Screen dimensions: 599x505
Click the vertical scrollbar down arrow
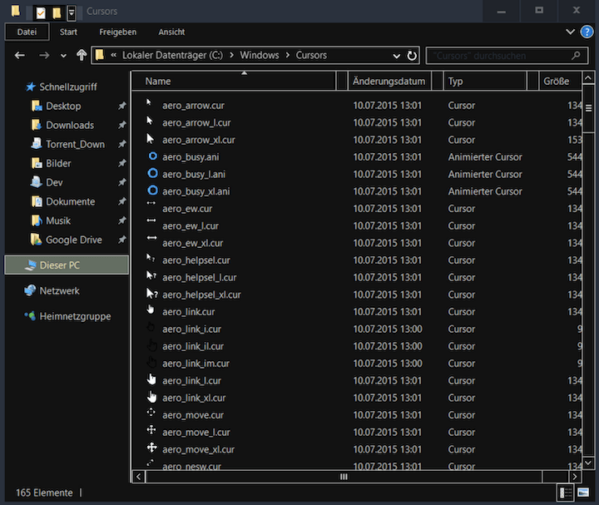(588, 463)
